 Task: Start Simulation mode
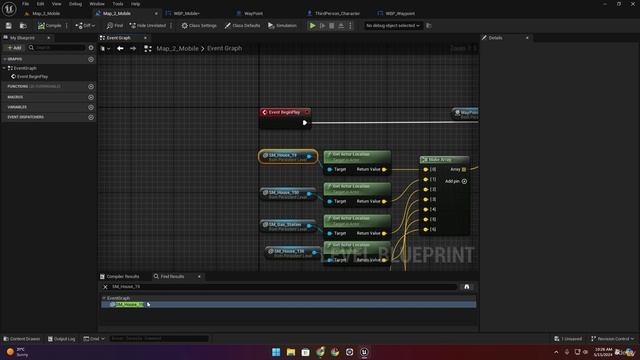282,26
